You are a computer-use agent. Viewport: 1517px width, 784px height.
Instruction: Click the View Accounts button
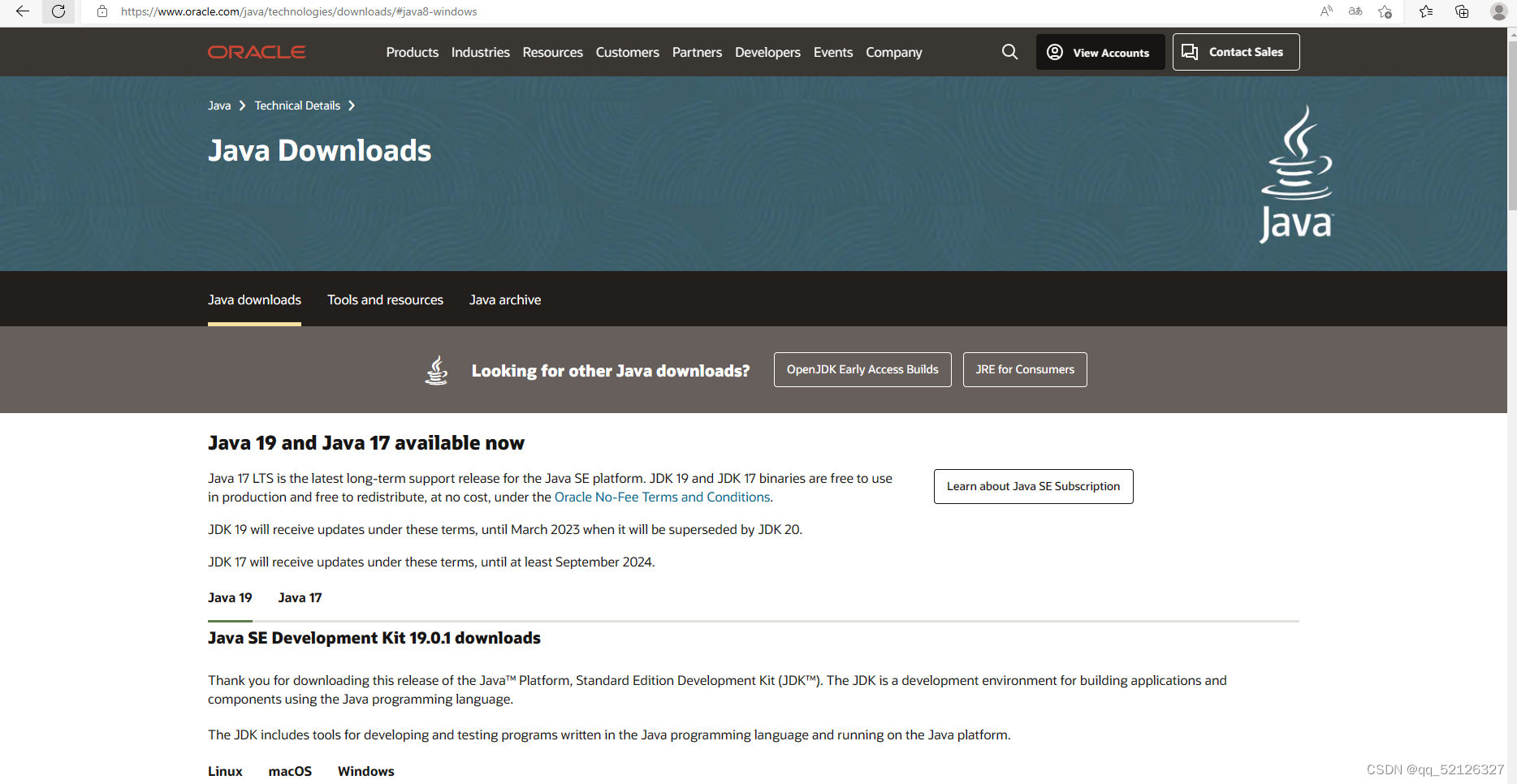tap(1100, 52)
